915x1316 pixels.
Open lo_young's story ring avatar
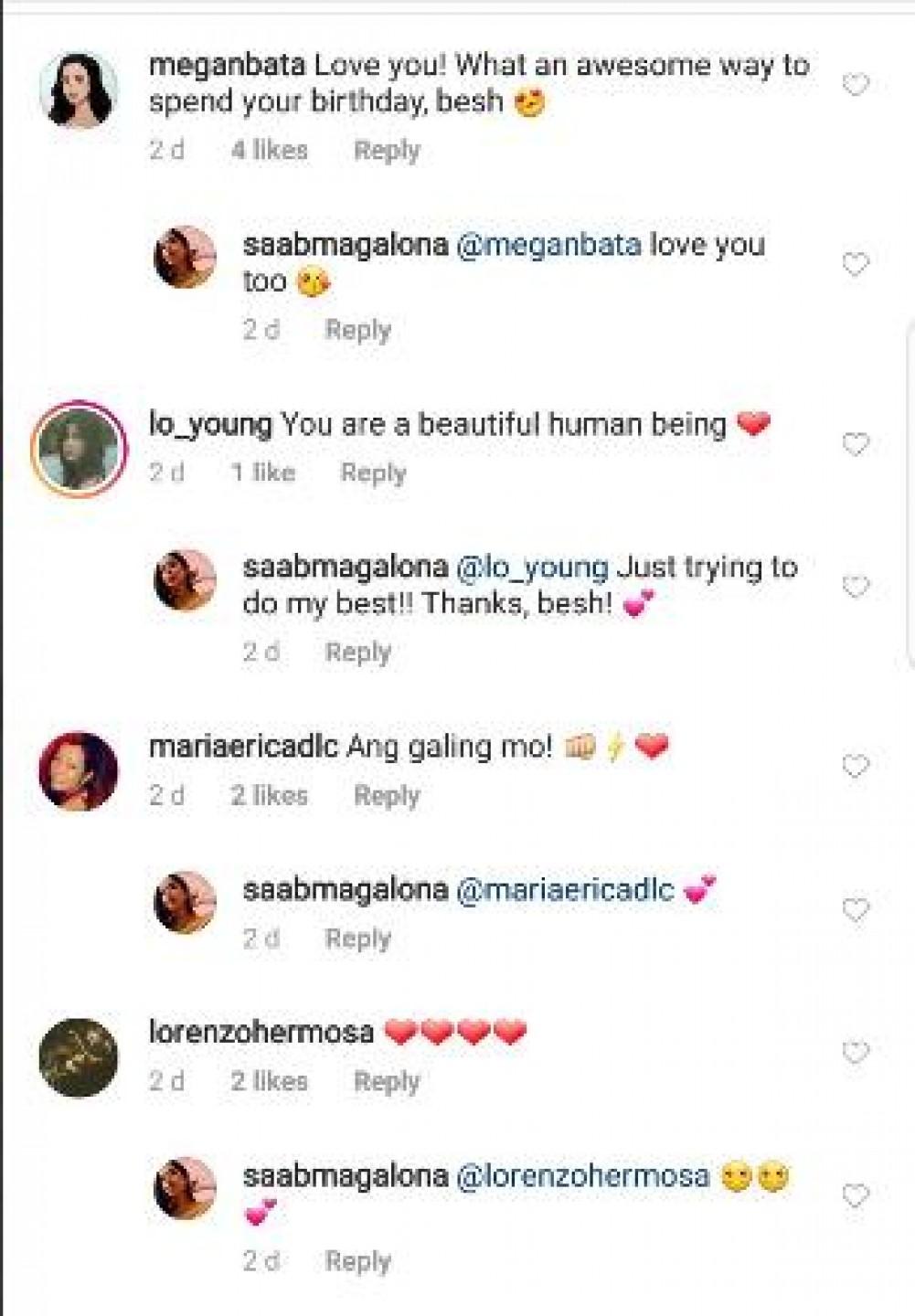pyautogui.click(x=79, y=448)
